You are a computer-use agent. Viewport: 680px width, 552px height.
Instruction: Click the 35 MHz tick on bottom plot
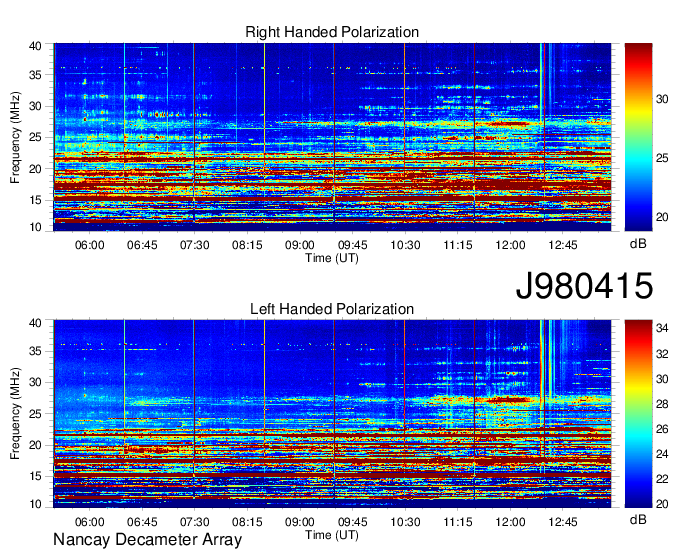coord(35,351)
